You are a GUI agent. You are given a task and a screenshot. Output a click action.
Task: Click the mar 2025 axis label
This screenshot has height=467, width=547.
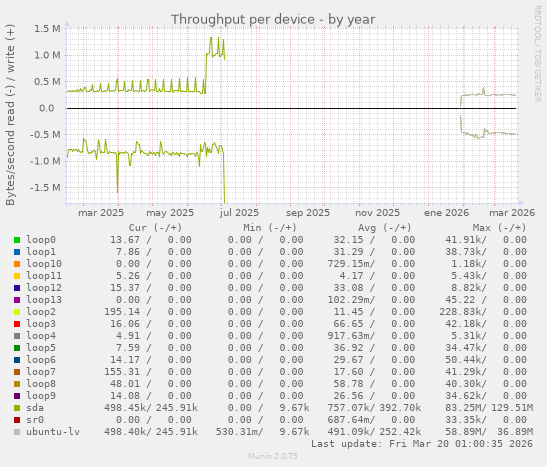(101, 213)
